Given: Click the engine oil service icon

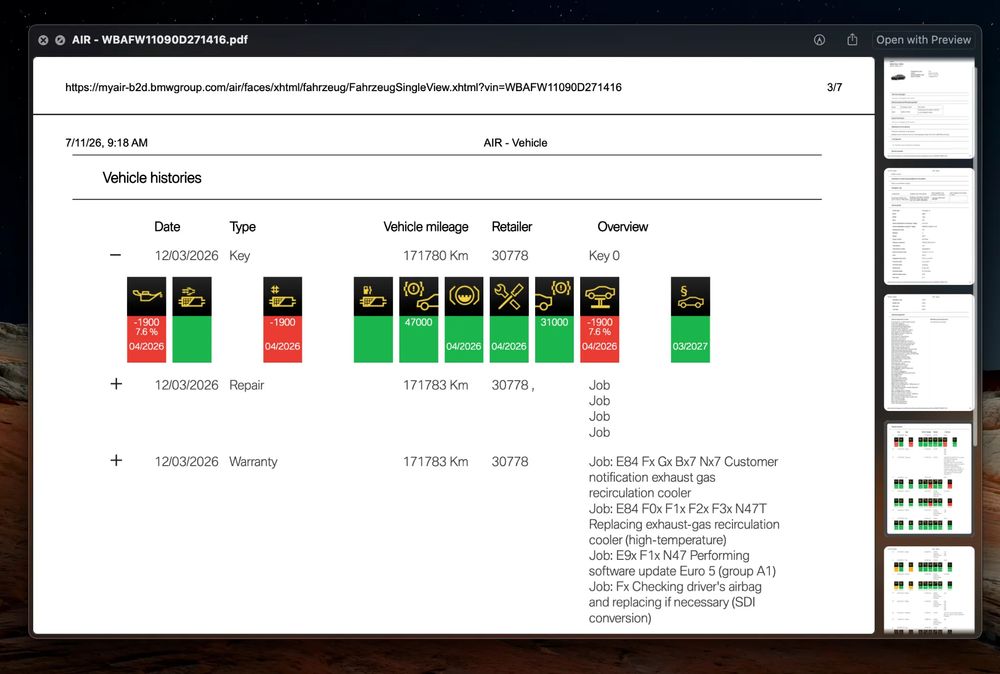Looking at the screenshot, I should click(x=146, y=296).
